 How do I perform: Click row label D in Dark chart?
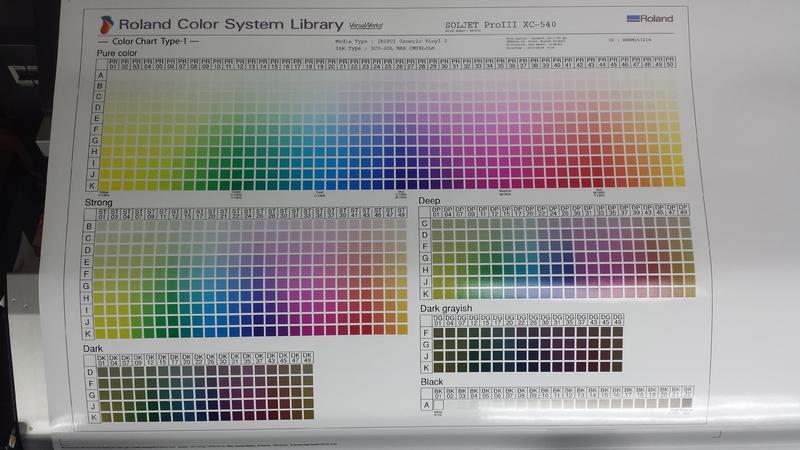[x=90, y=372]
